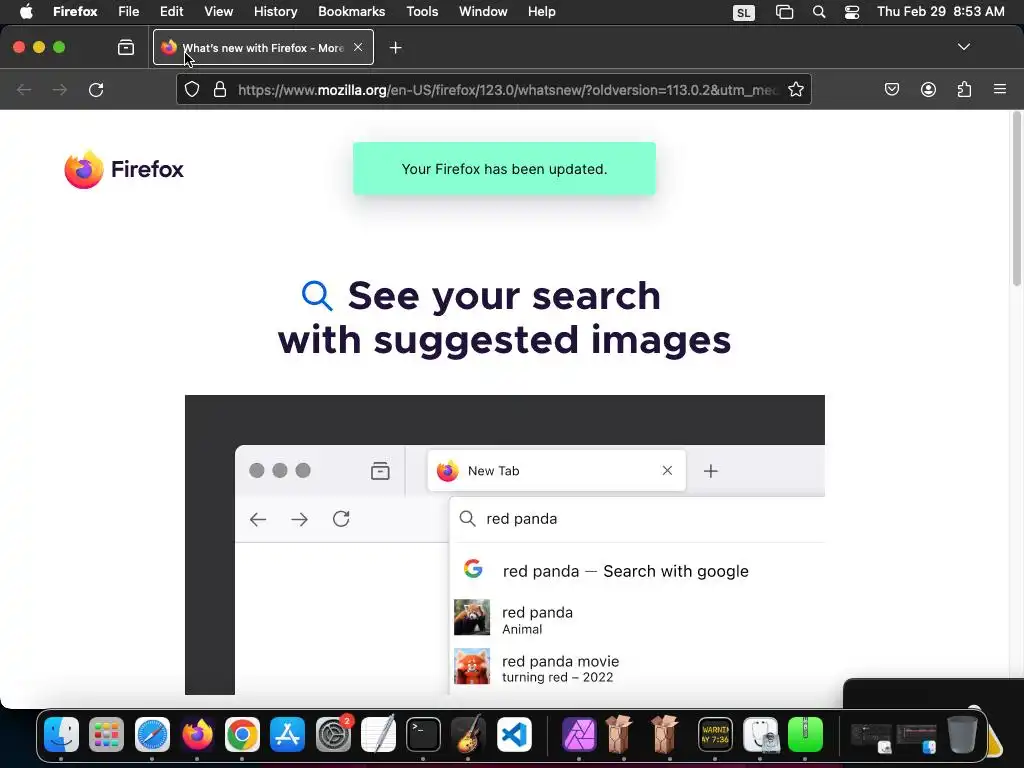Click the date and time in menu bar

(x=940, y=12)
